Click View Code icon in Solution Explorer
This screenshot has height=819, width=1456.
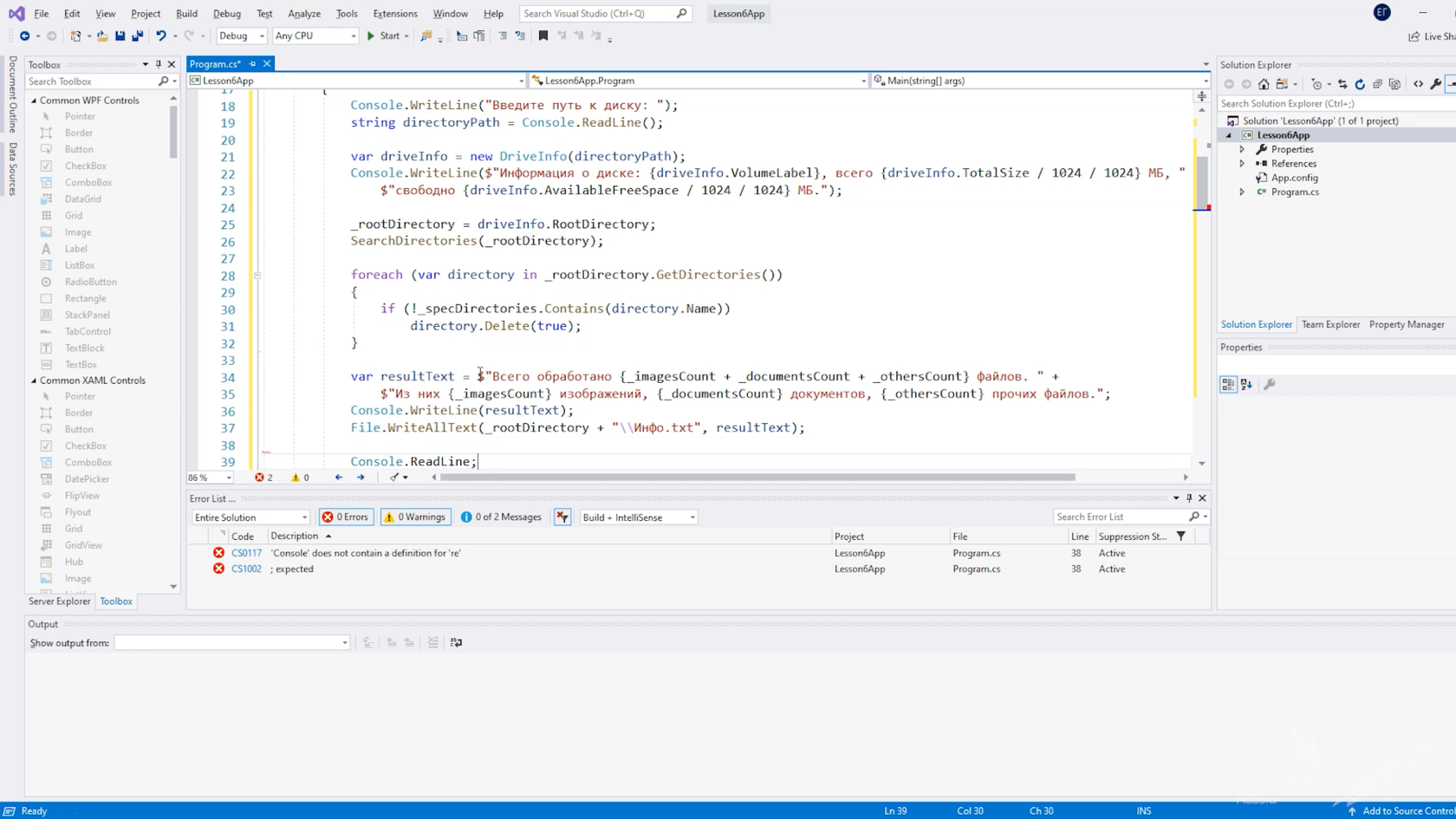click(x=1418, y=84)
